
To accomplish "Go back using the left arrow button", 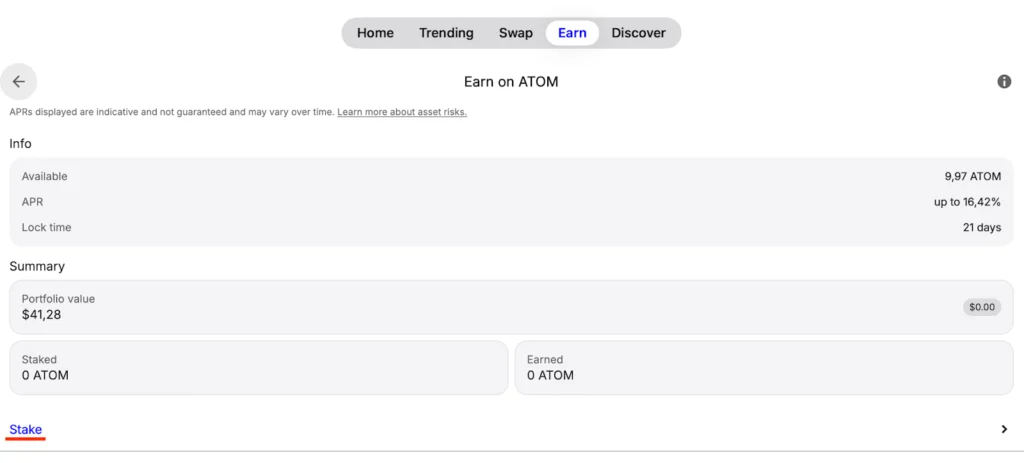I will pos(19,82).
